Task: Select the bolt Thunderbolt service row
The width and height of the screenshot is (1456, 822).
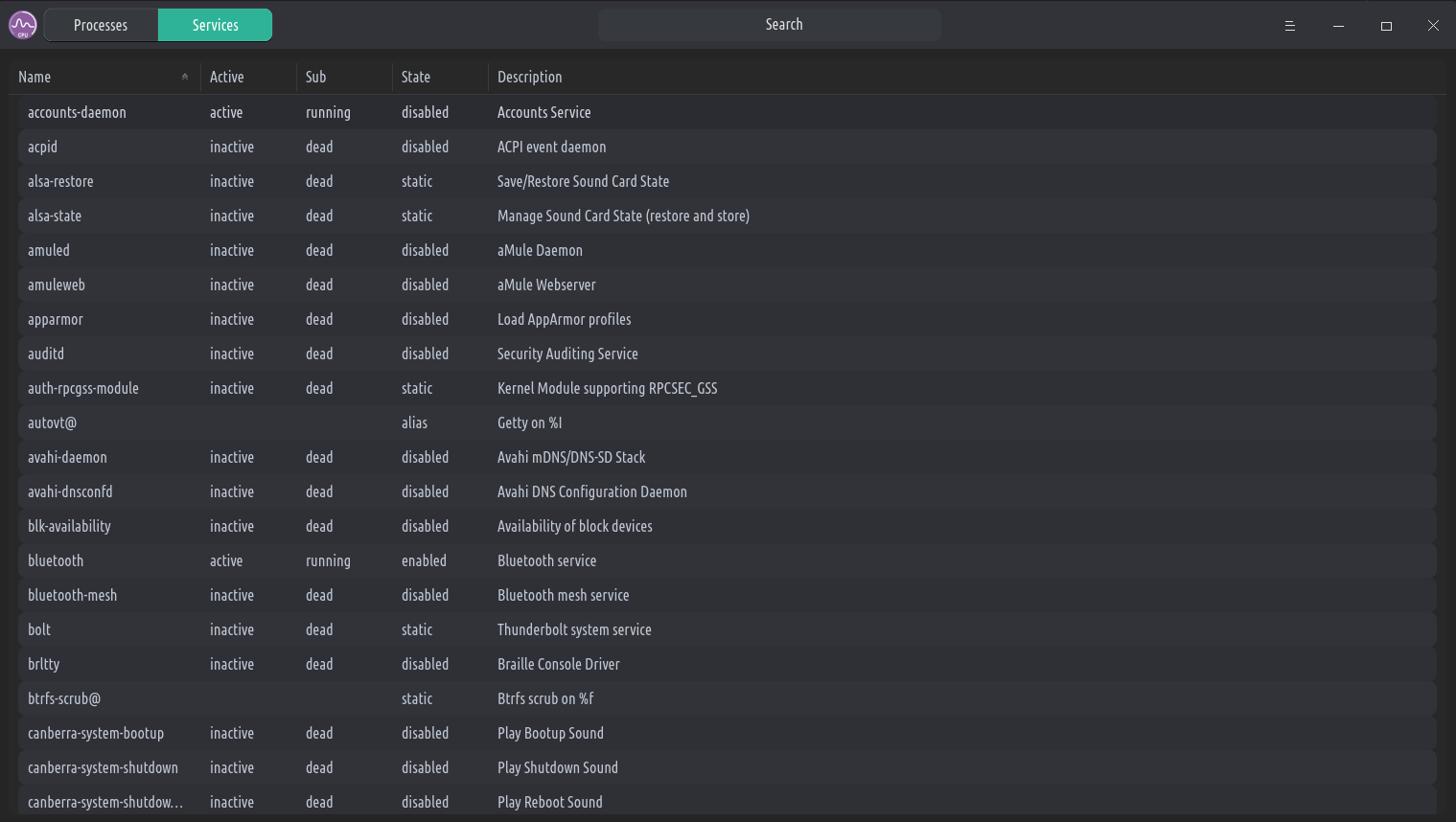Action: 39,629
